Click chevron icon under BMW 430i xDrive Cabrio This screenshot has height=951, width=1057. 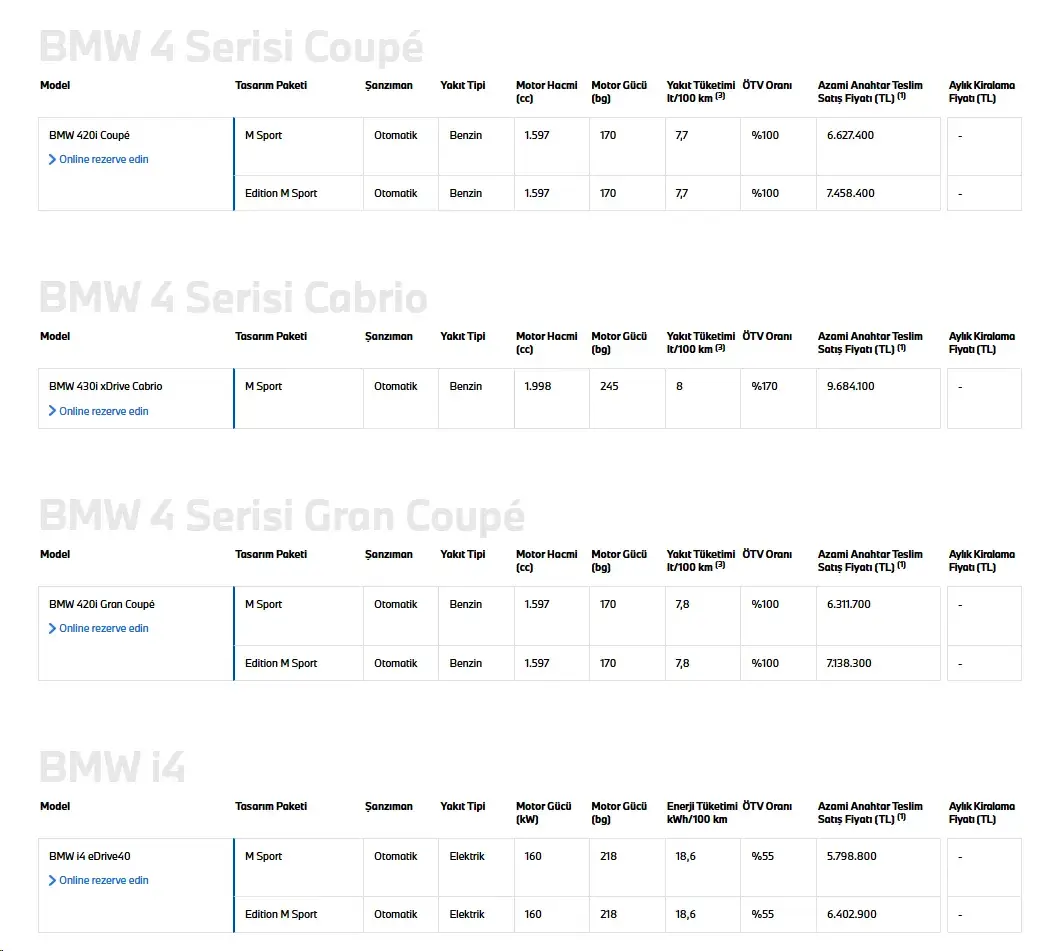52,411
